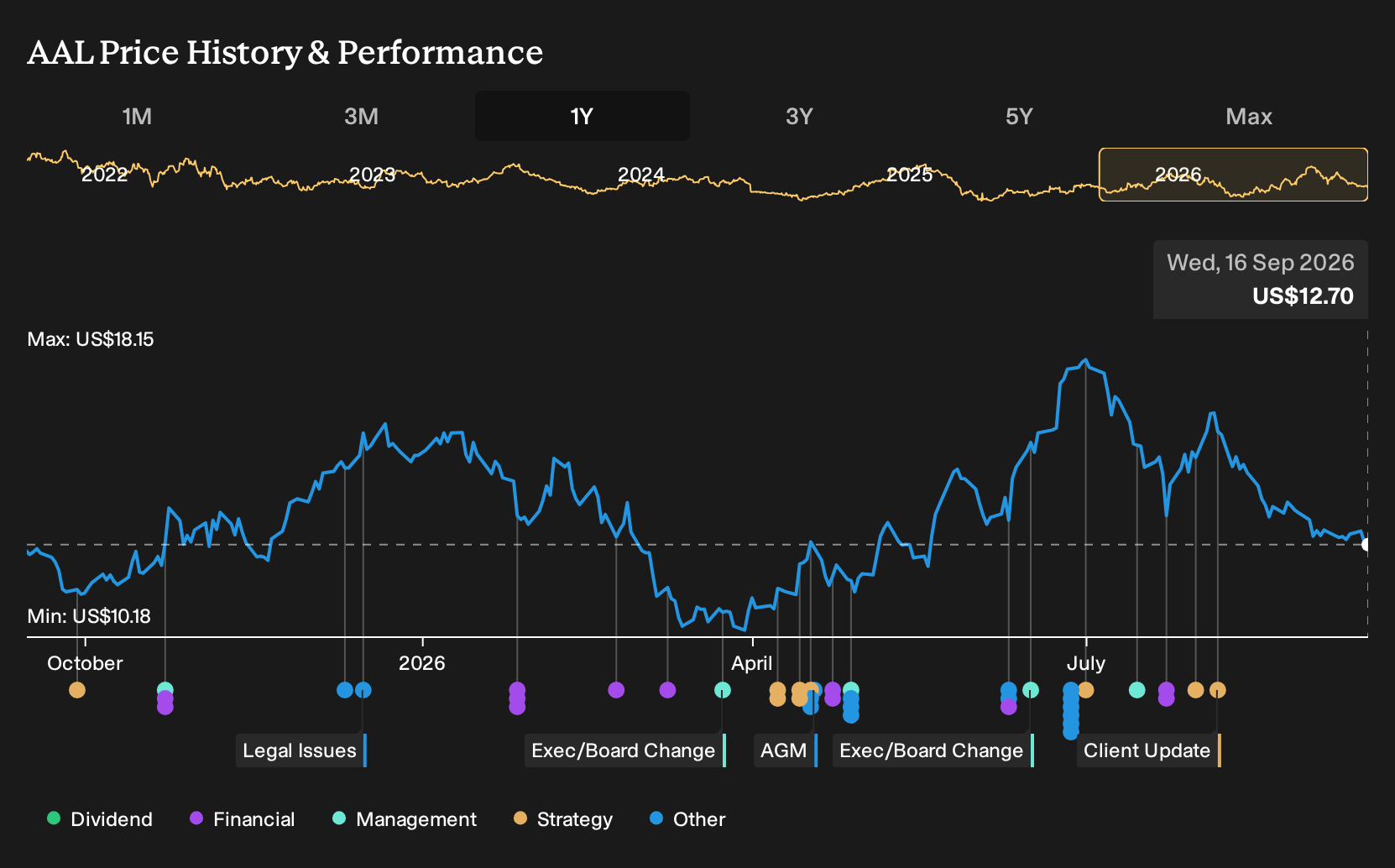Click the 2023 label in overview chart
The height and width of the screenshot is (868, 1395).
(x=373, y=175)
